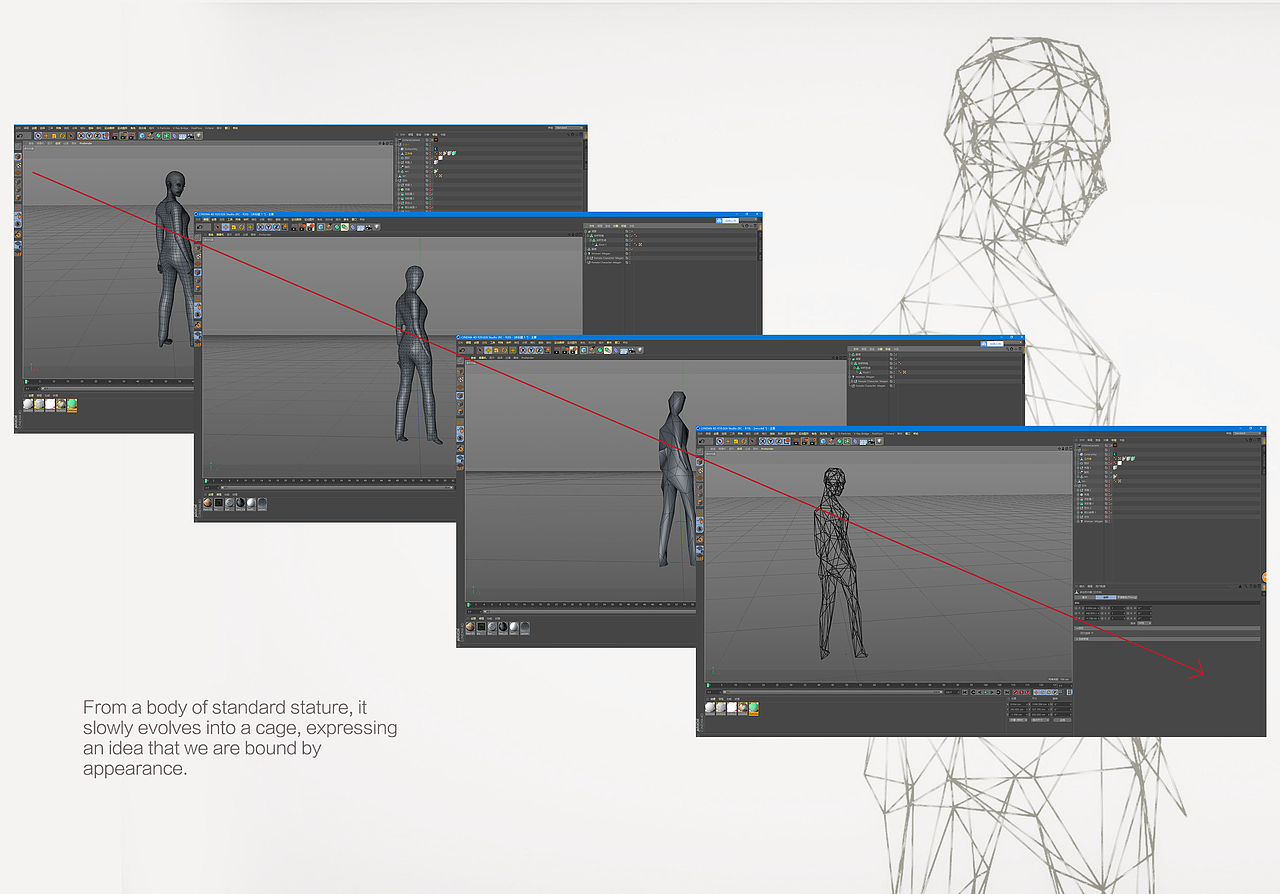Open Standard layout dropdown in first window

569,128
